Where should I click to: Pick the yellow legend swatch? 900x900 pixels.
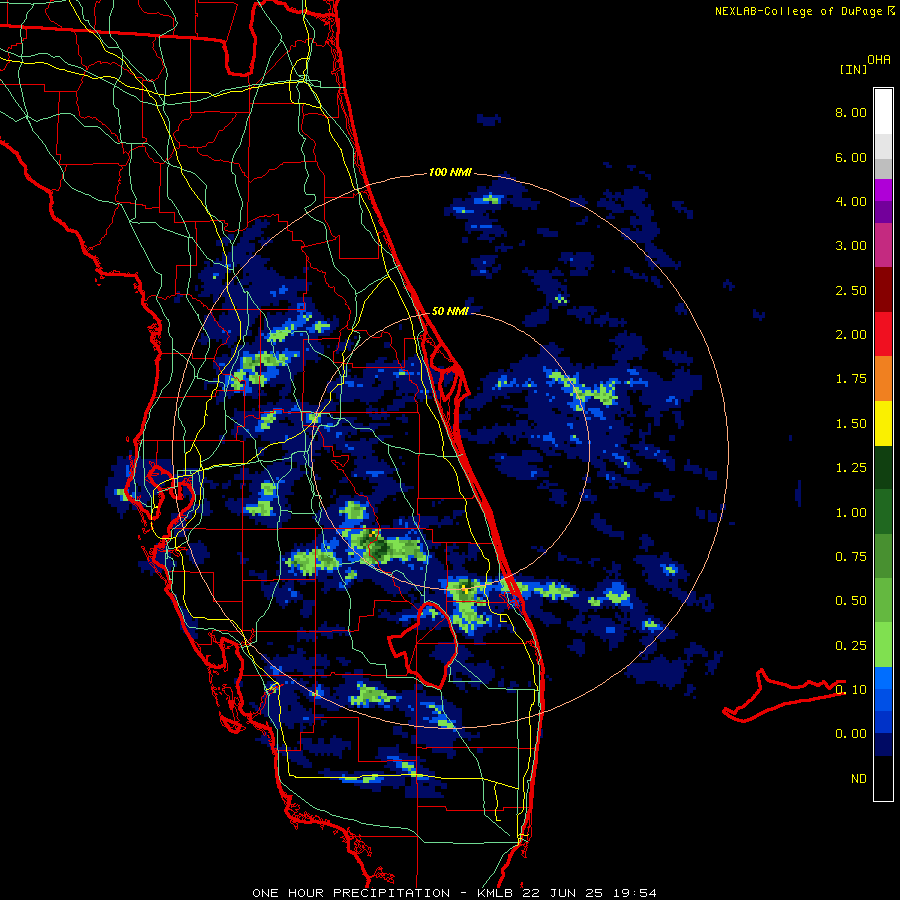coord(883,423)
